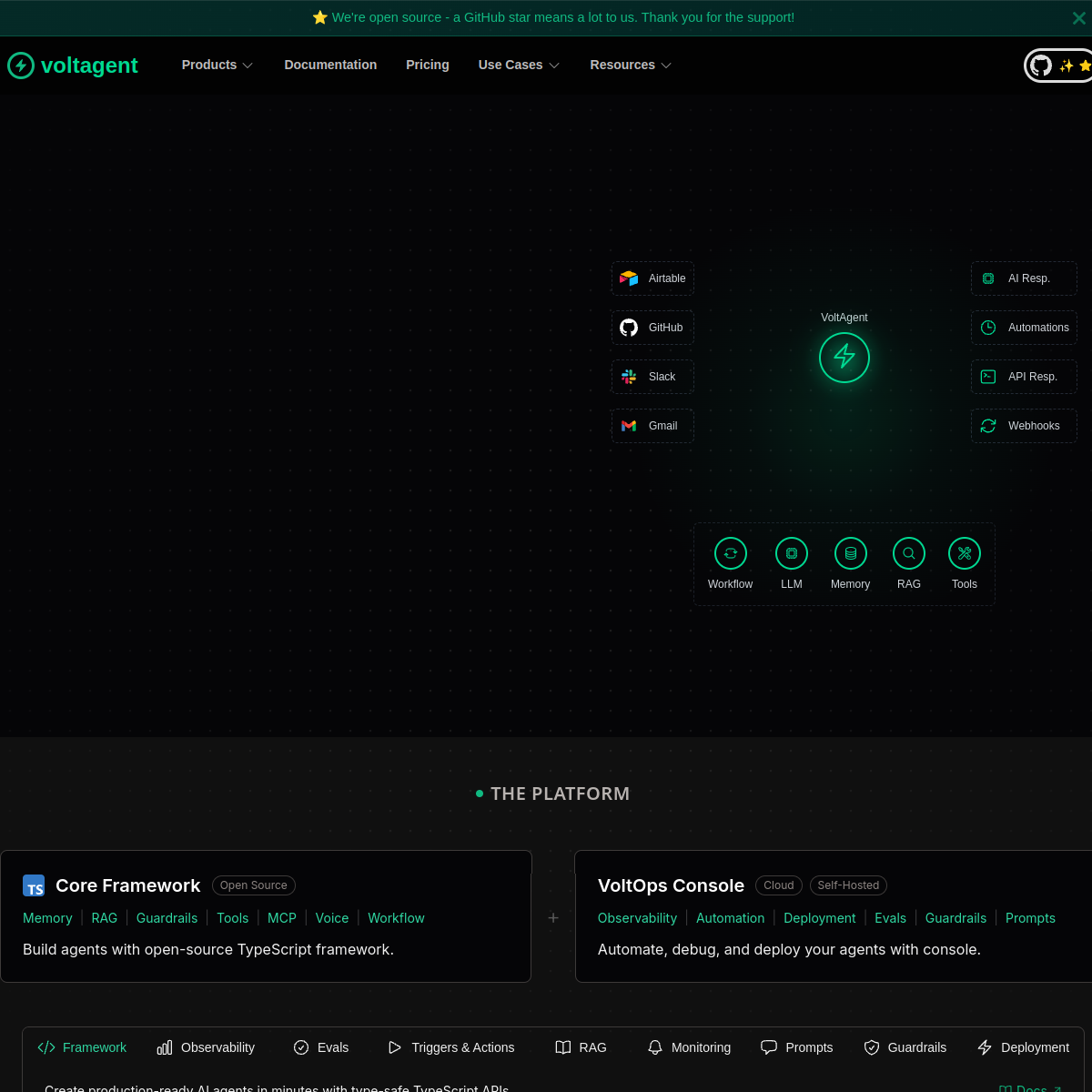Viewport: 1092px width, 1092px height.
Task: Click the TypeScript TS icon
Action: tap(34, 885)
